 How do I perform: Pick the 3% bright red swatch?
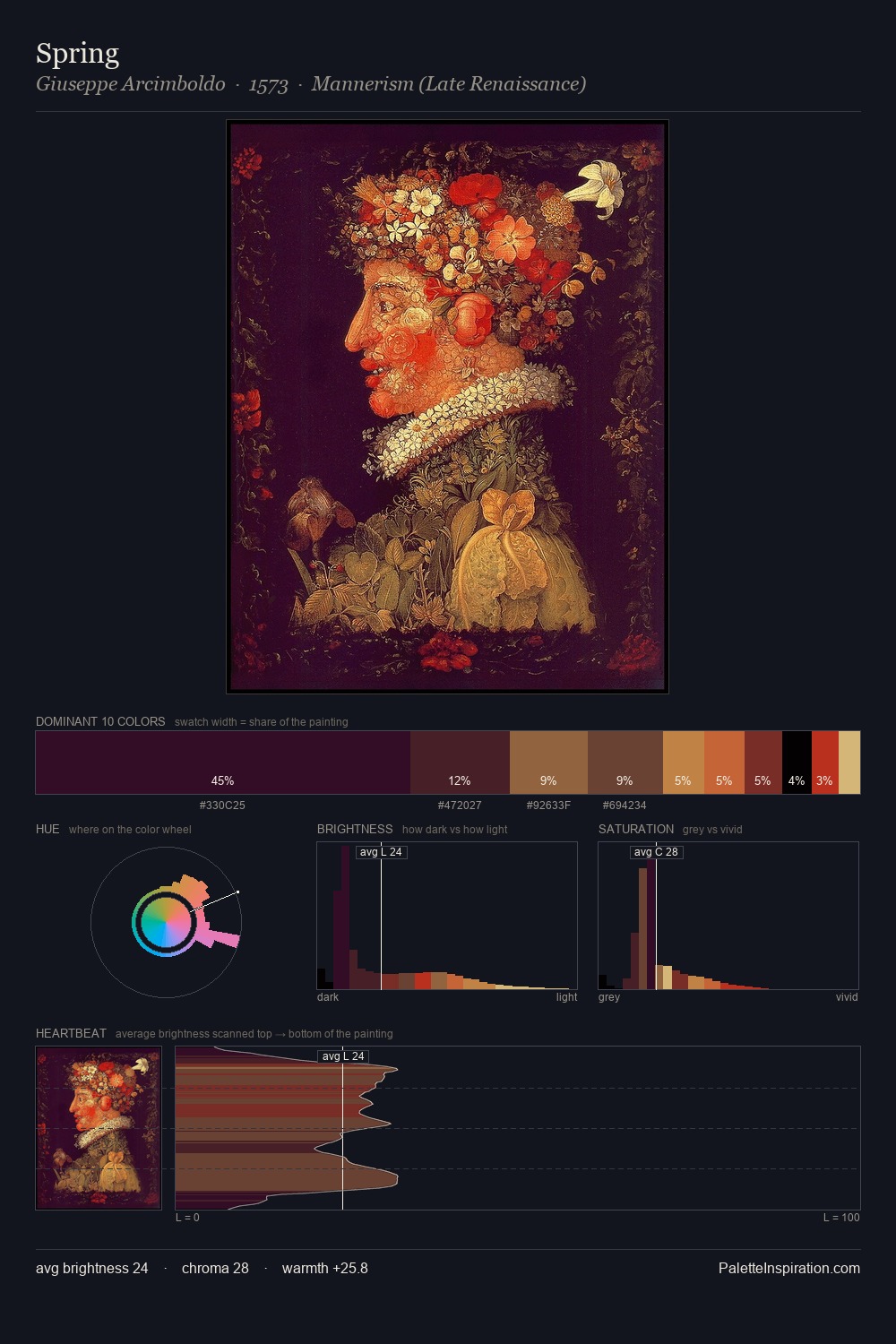tap(825, 762)
